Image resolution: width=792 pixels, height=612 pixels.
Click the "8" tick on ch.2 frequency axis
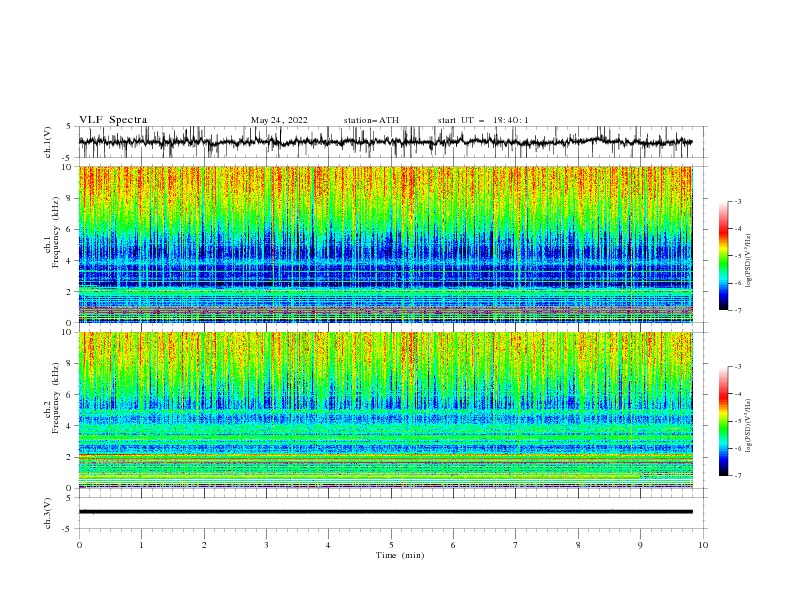pyautogui.click(x=70, y=364)
